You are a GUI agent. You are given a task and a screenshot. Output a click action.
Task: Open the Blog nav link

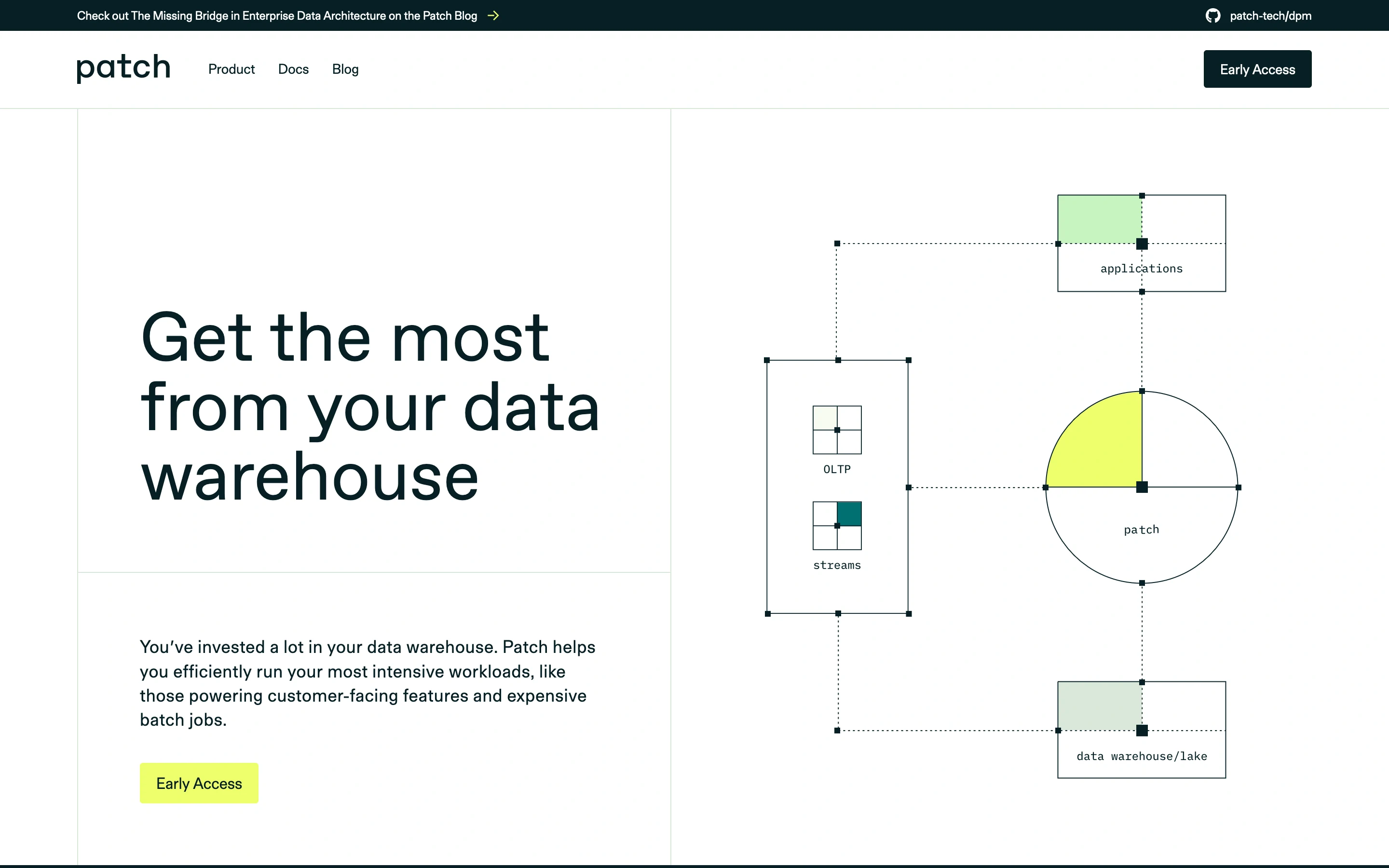(345, 69)
